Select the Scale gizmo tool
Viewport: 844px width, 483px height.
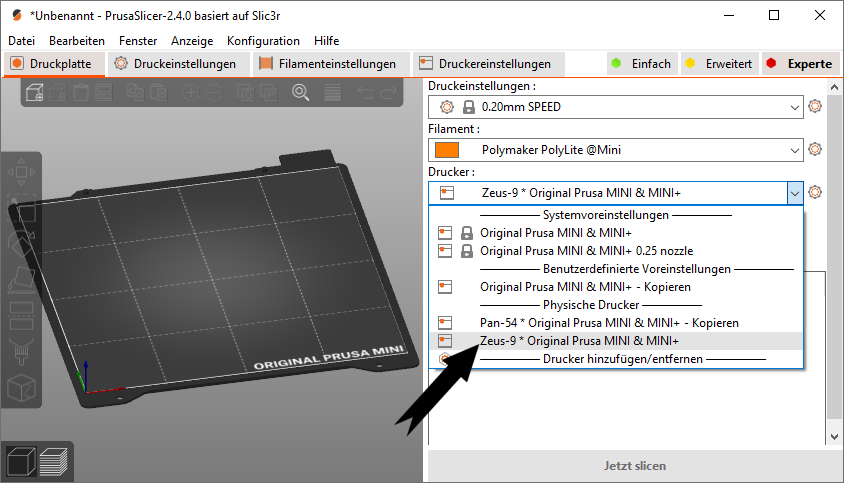22,208
